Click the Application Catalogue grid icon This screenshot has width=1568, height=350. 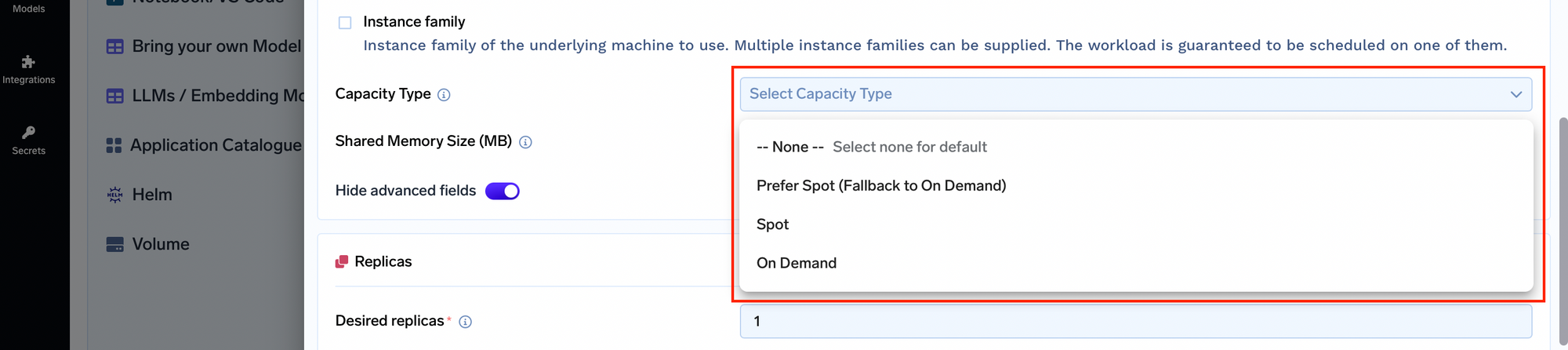pyautogui.click(x=114, y=145)
